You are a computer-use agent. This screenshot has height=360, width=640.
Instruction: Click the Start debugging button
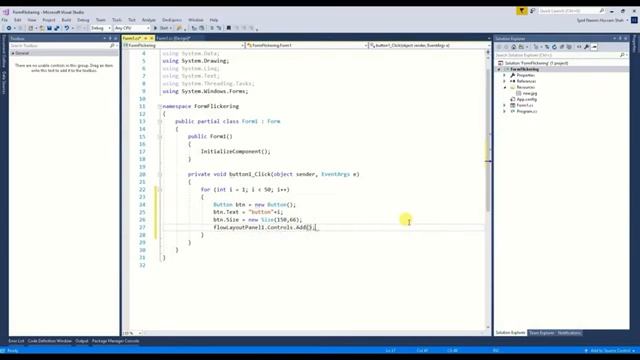(x=163, y=28)
